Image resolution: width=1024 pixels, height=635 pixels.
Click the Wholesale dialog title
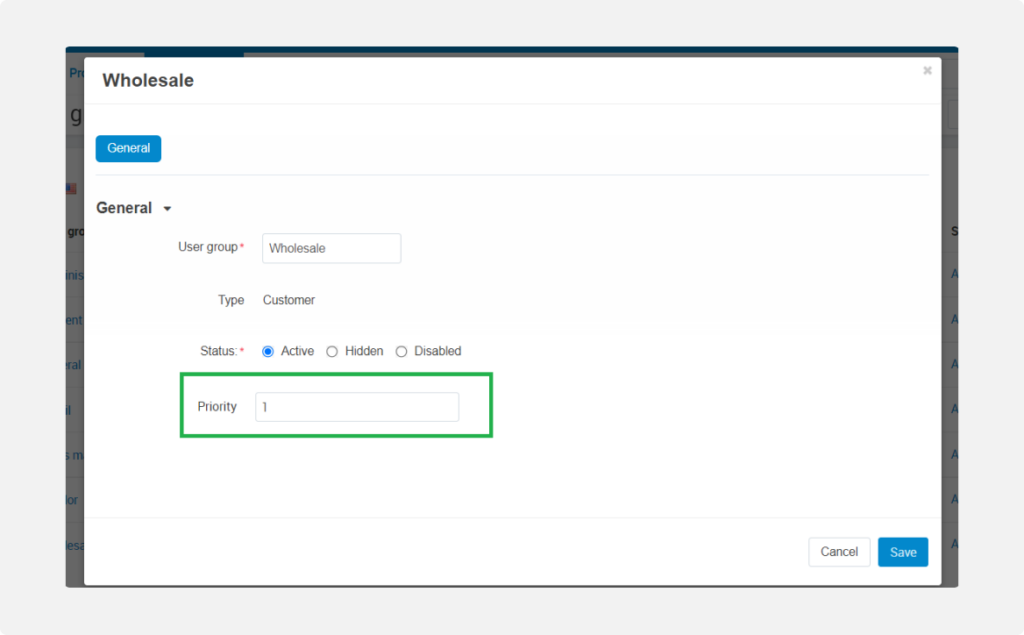coord(148,81)
